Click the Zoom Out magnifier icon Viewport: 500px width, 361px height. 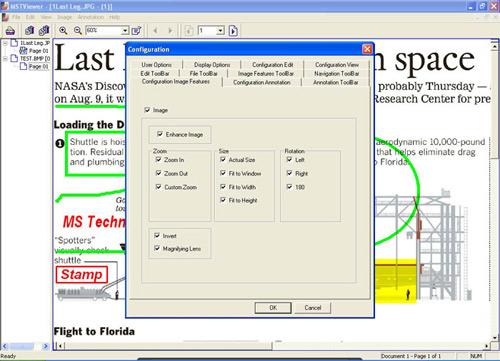(78, 31)
